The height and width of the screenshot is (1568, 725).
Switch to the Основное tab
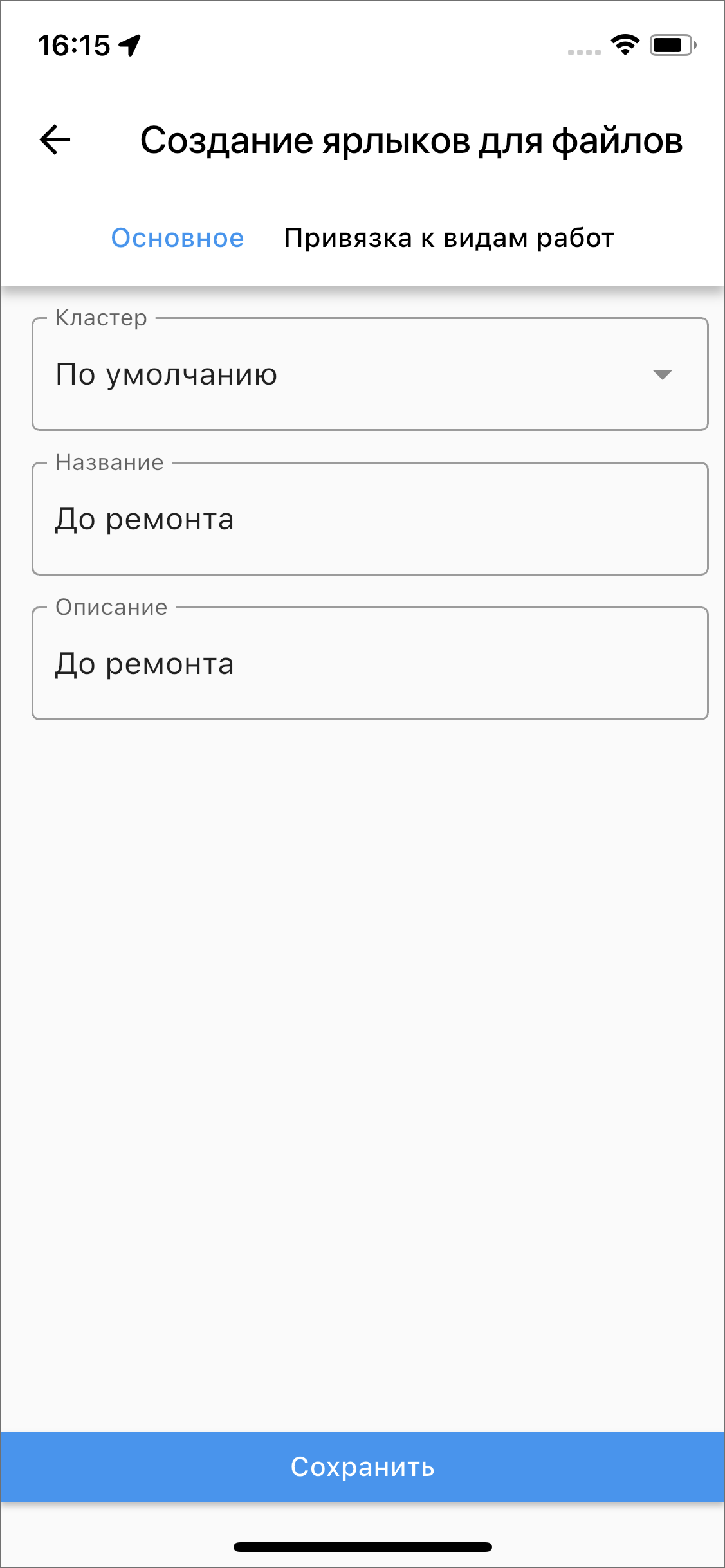(178, 238)
